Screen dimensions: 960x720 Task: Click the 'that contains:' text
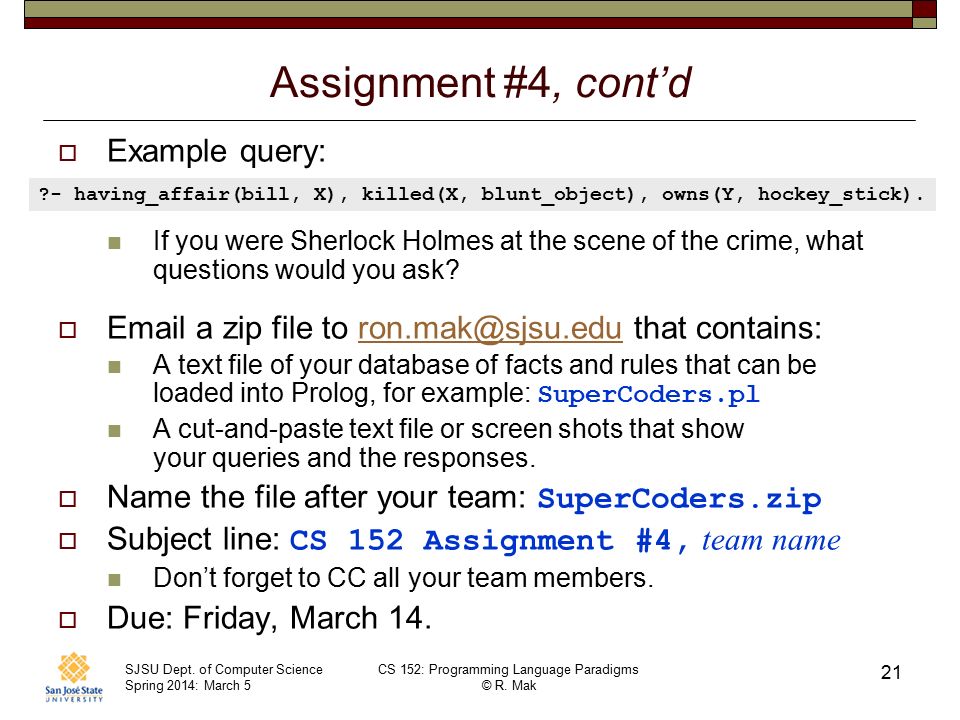(x=727, y=328)
